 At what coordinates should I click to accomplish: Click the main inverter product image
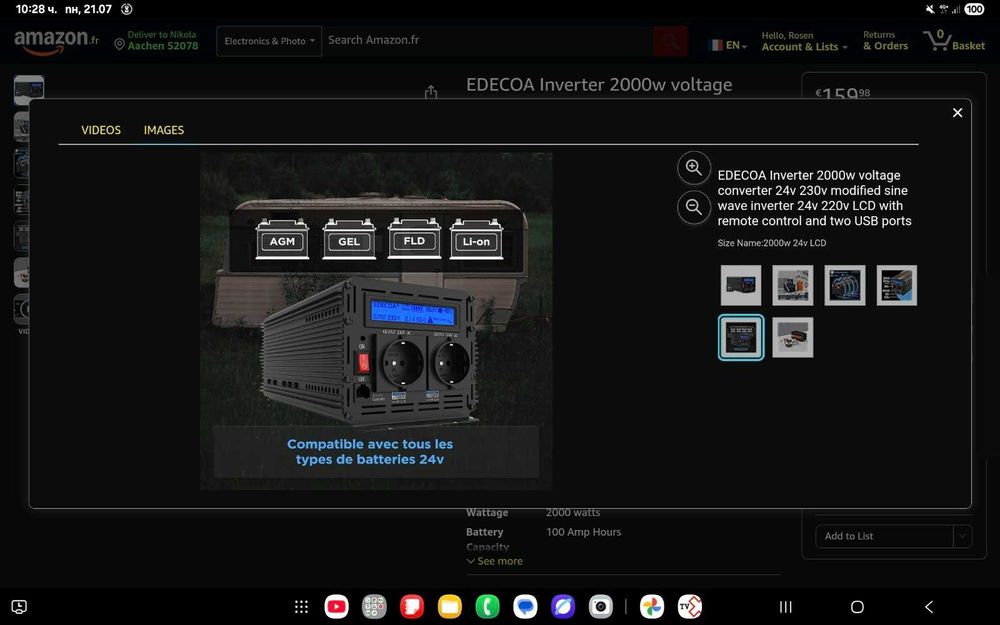coord(376,321)
